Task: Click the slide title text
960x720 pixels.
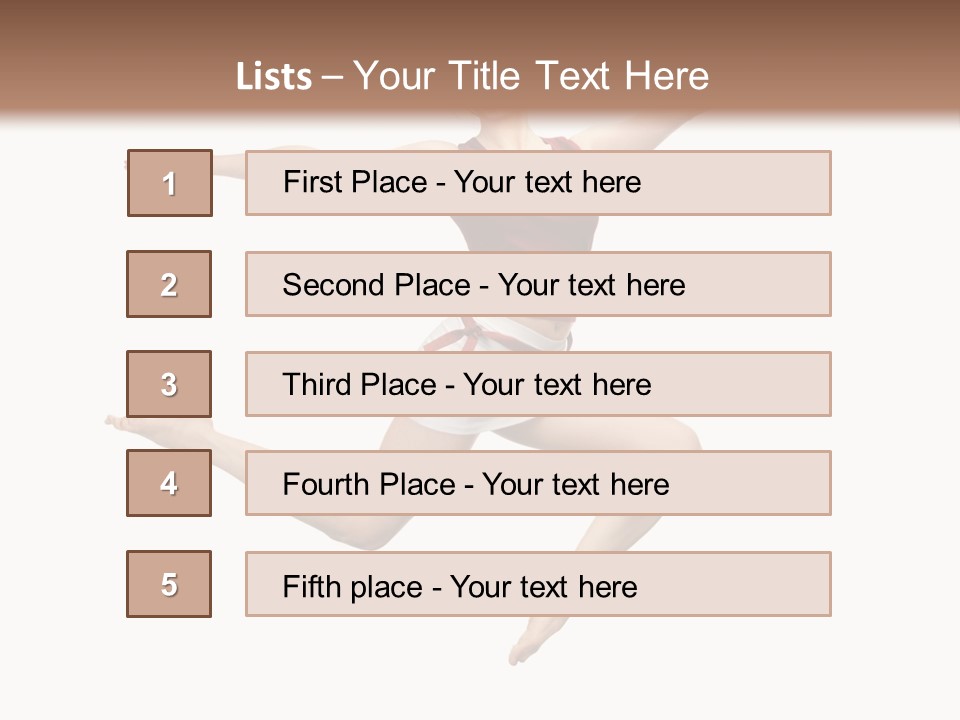Action: [x=473, y=76]
